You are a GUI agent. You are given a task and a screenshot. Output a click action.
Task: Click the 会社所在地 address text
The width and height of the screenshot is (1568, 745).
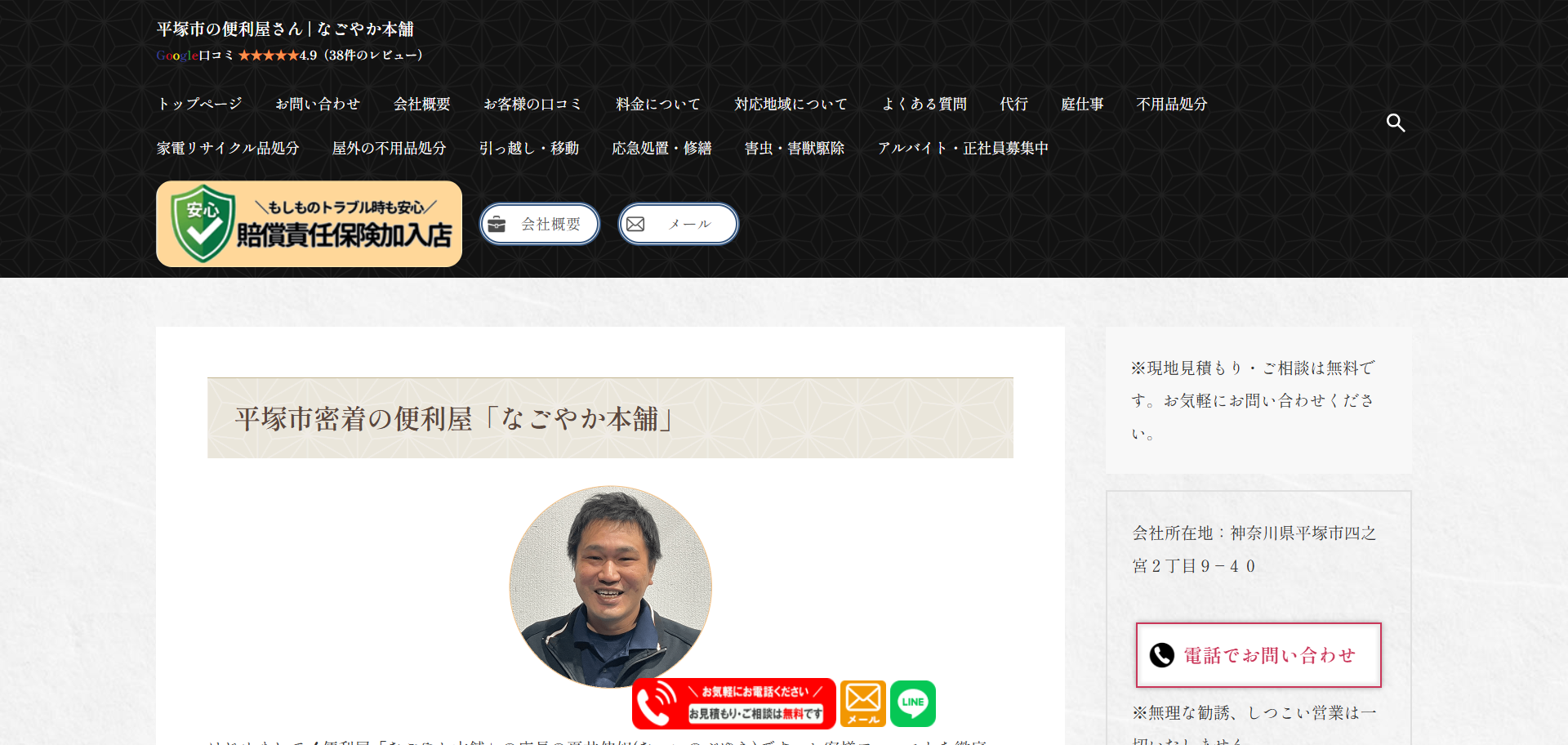click(x=1254, y=550)
